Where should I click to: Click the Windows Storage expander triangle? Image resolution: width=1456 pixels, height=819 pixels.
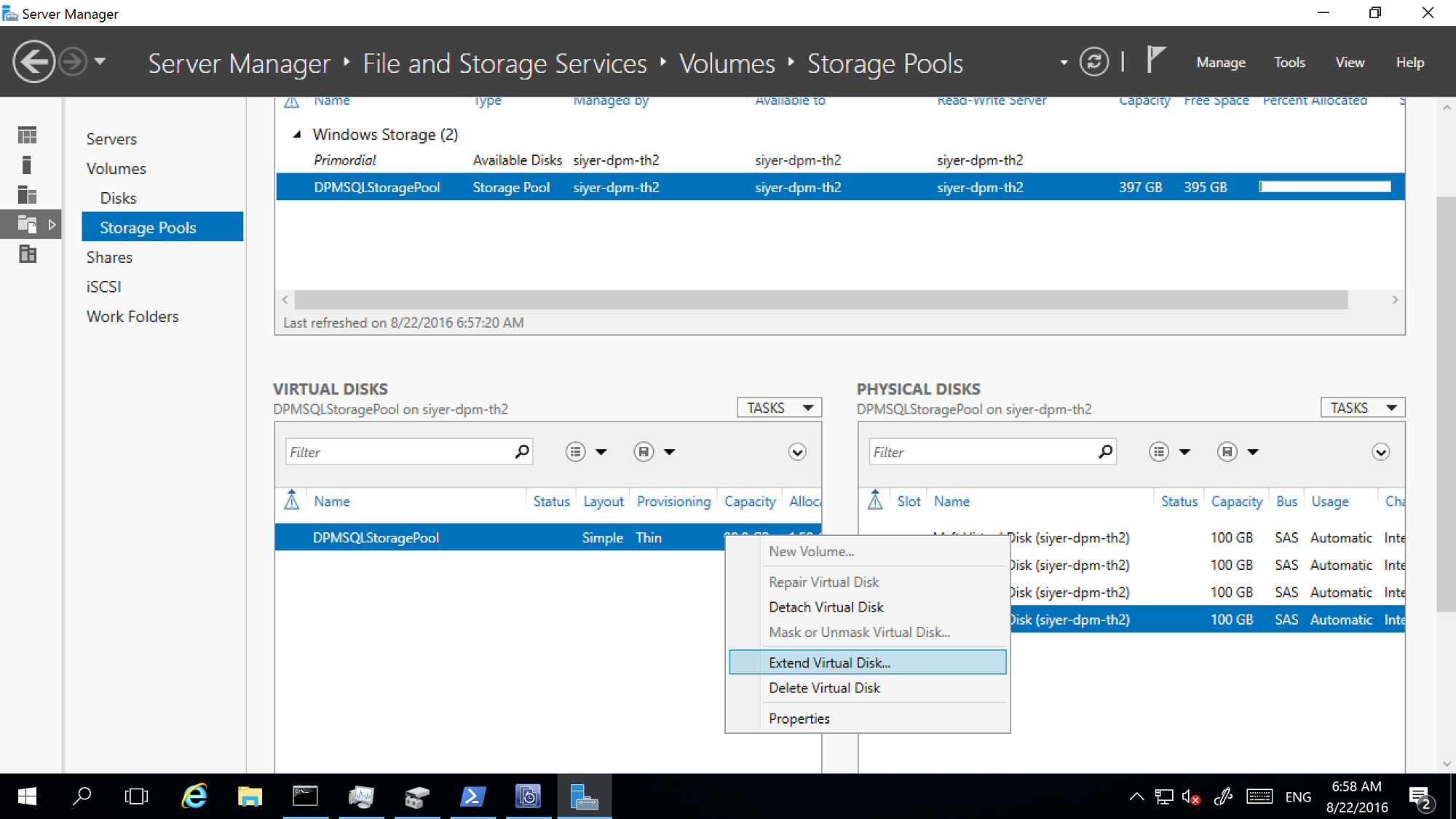pos(297,134)
